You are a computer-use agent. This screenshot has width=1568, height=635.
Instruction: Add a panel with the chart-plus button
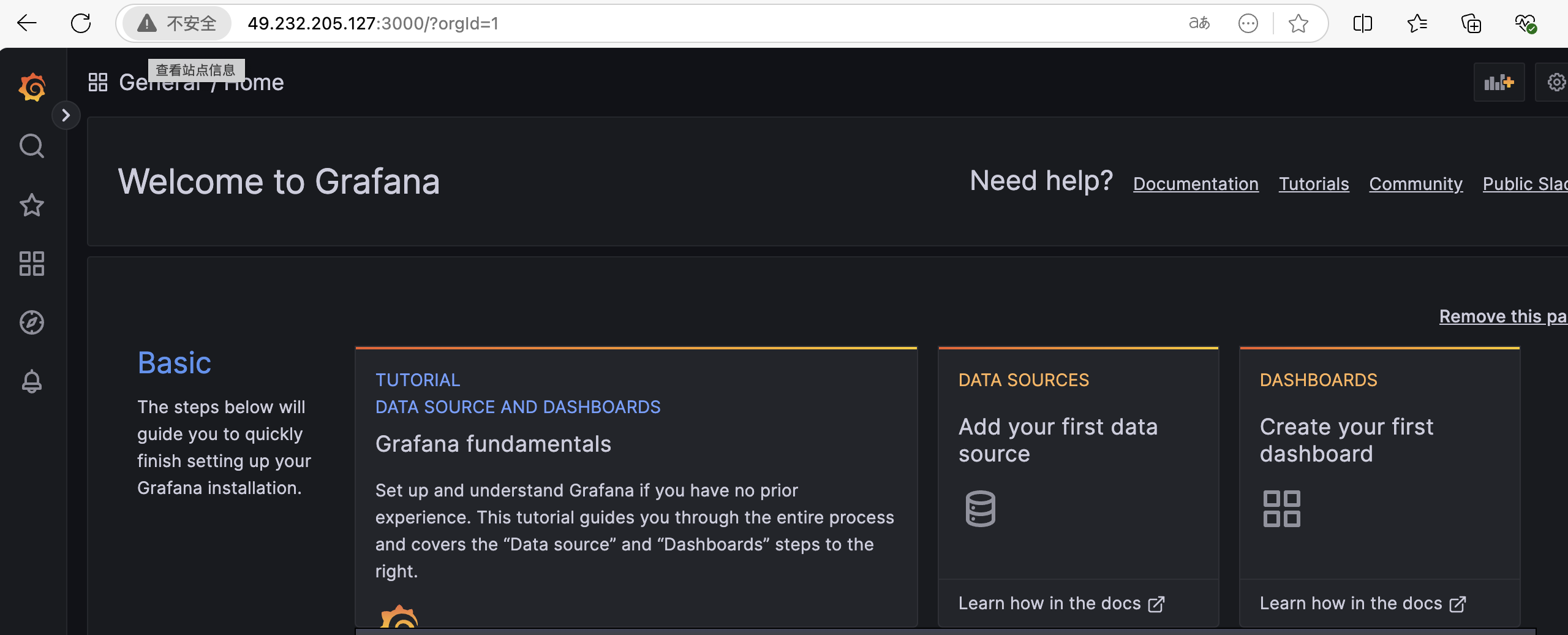click(1499, 82)
